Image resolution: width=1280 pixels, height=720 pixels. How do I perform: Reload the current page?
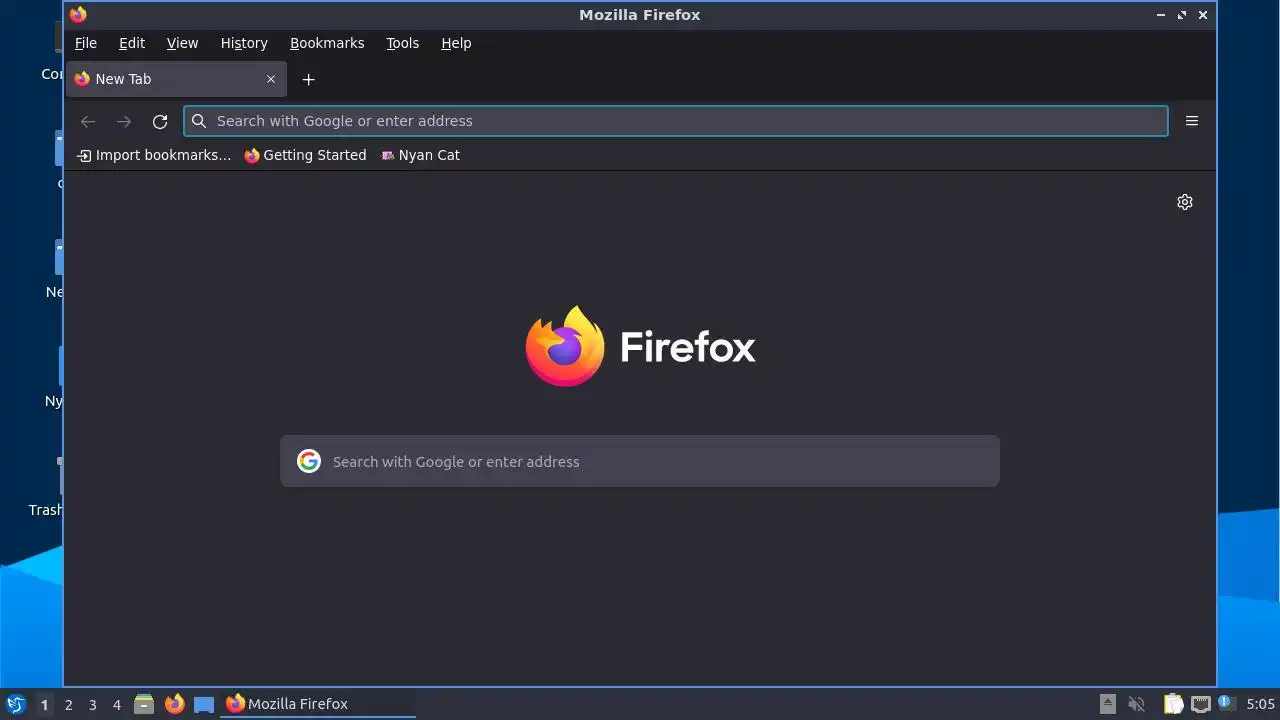pyautogui.click(x=160, y=121)
